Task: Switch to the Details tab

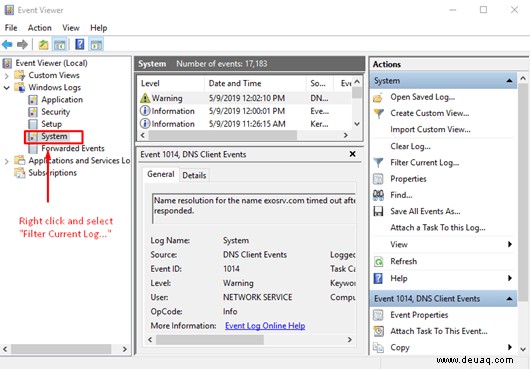Action: [x=194, y=175]
